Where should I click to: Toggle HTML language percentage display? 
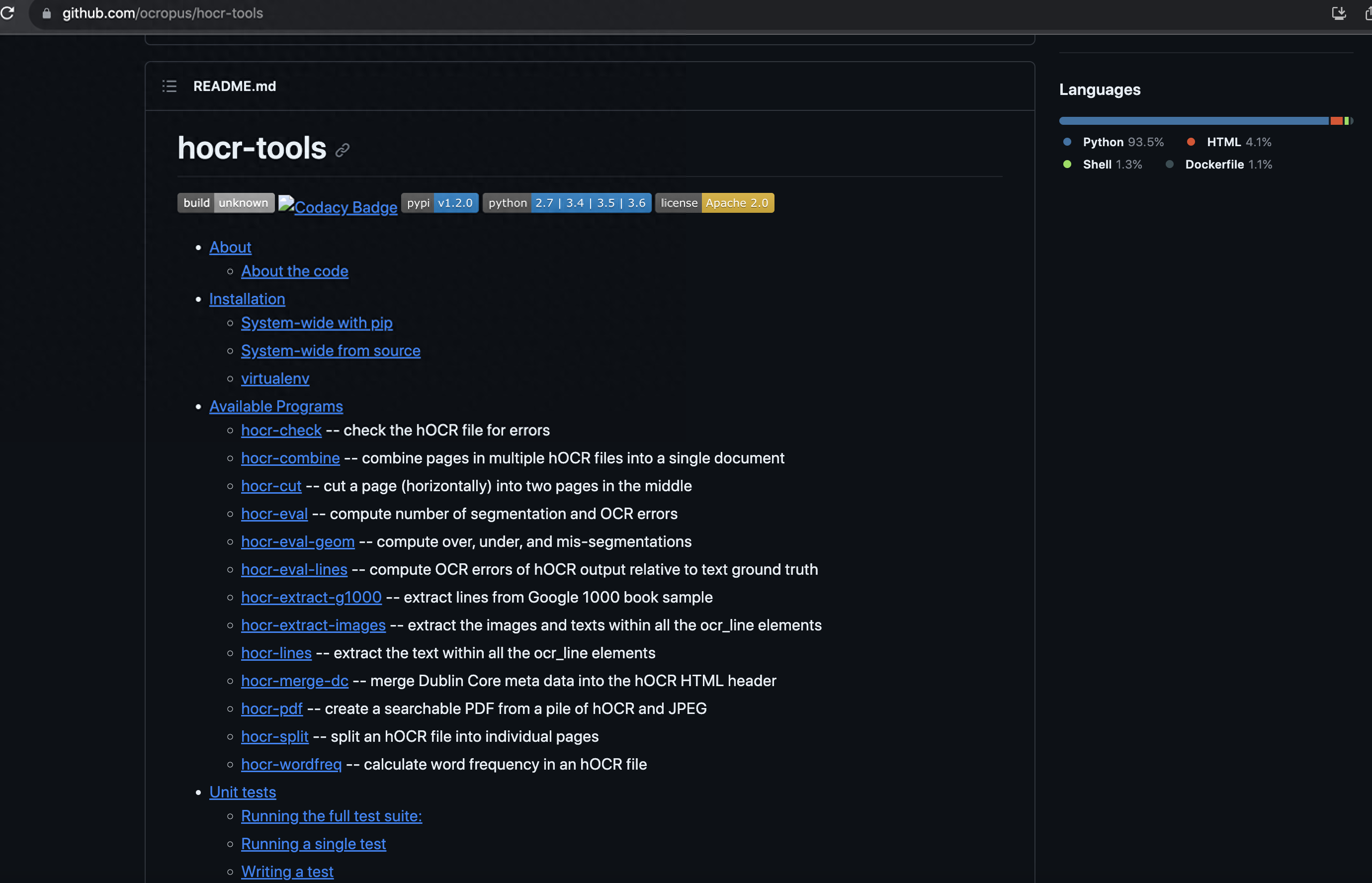pyautogui.click(x=1229, y=142)
